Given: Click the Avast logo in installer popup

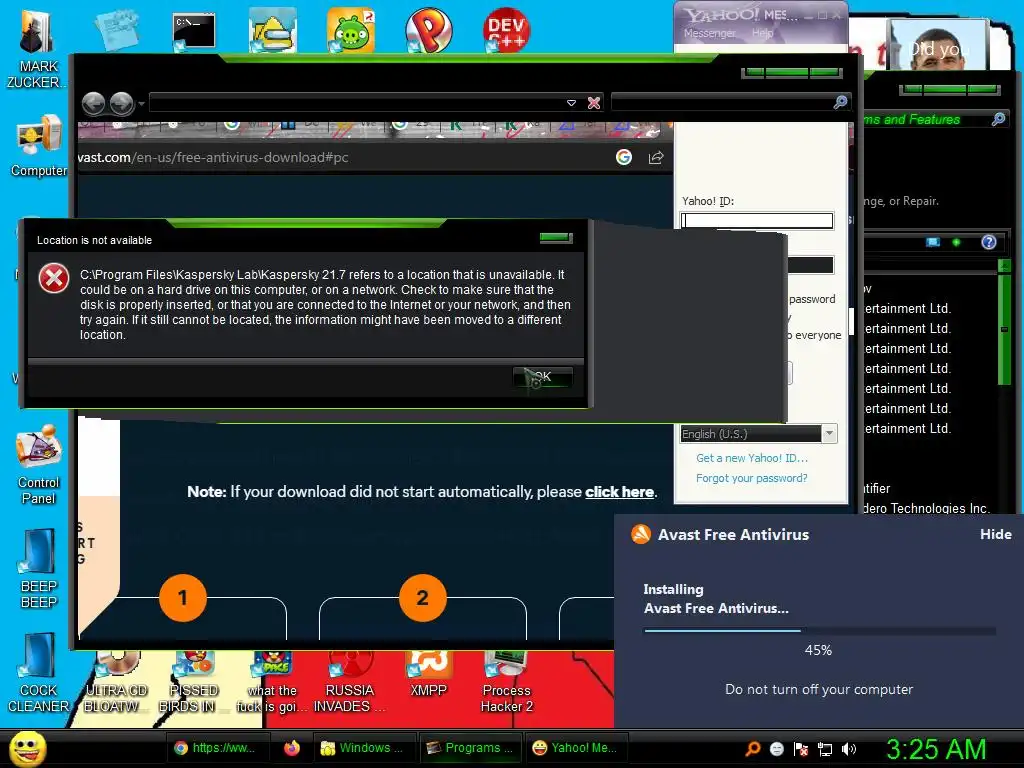Looking at the screenshot, I should coord(641,534).
